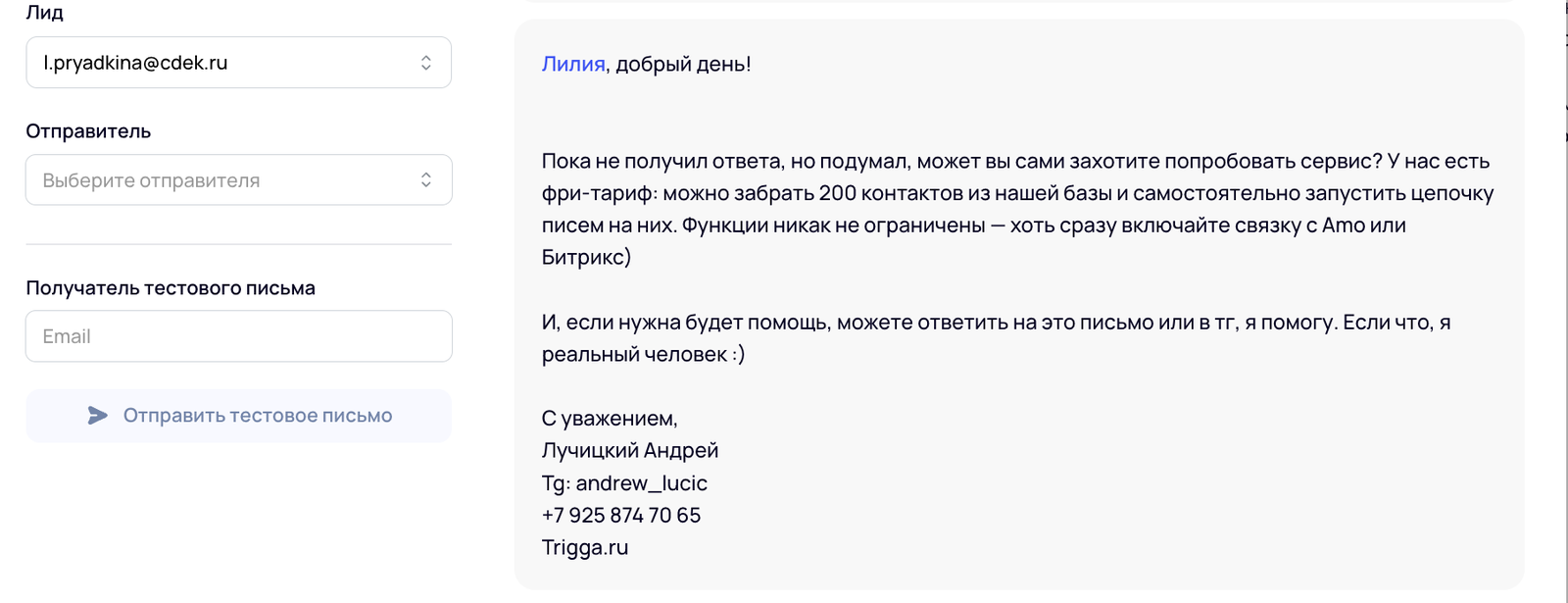Click the "добрый день!" greeting text

pos(683,64)
